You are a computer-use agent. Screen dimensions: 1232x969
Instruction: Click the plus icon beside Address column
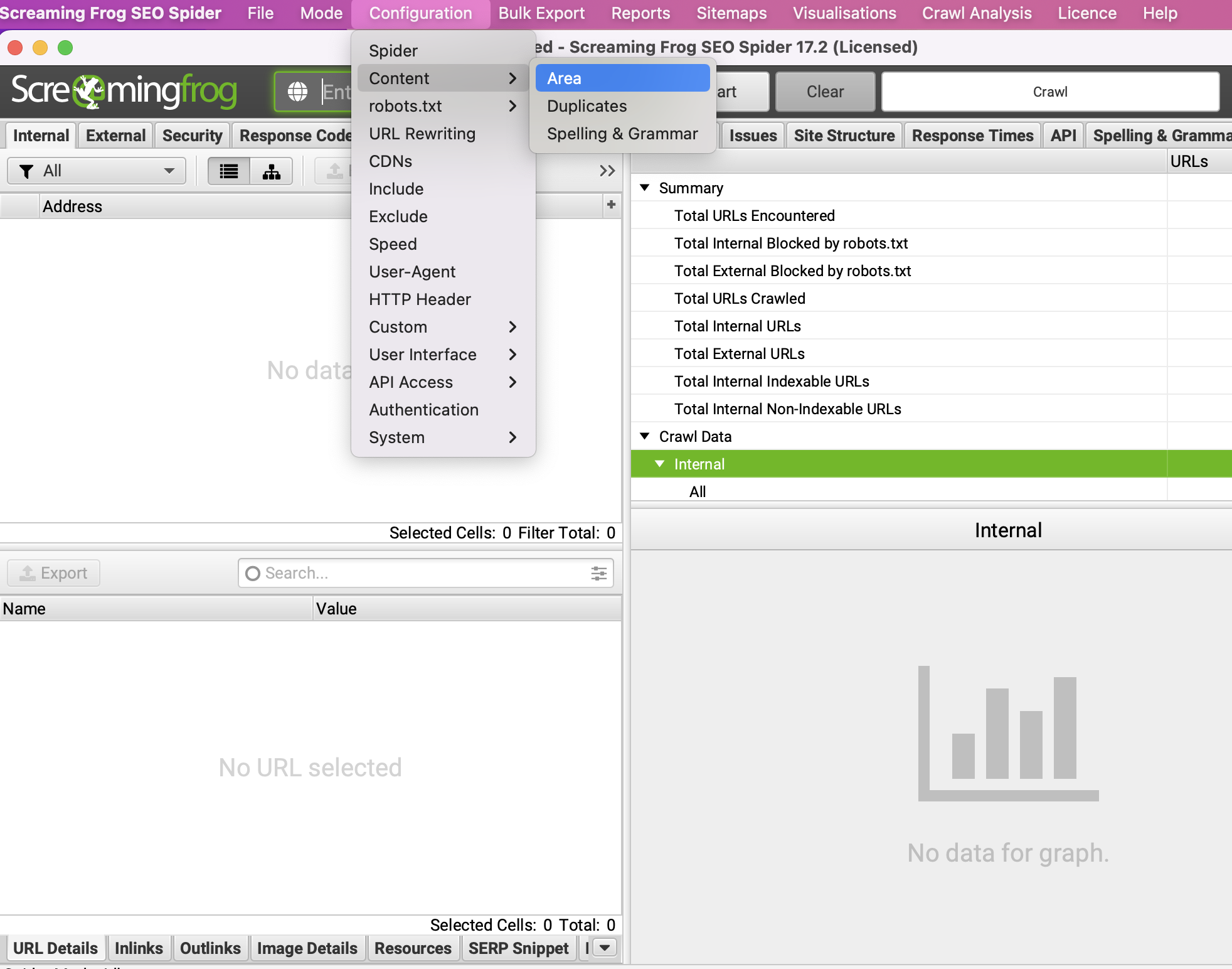(611, 205)
